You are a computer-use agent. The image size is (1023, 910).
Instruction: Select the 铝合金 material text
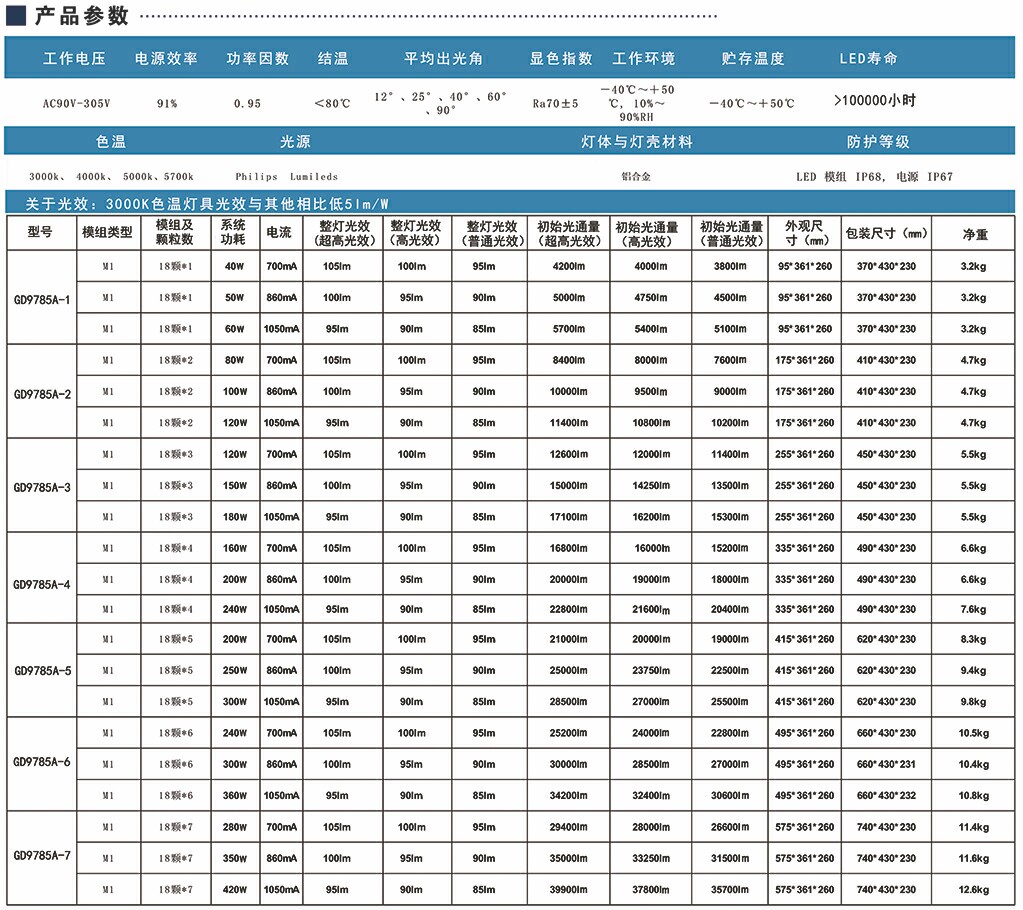[x=636, y=176]
